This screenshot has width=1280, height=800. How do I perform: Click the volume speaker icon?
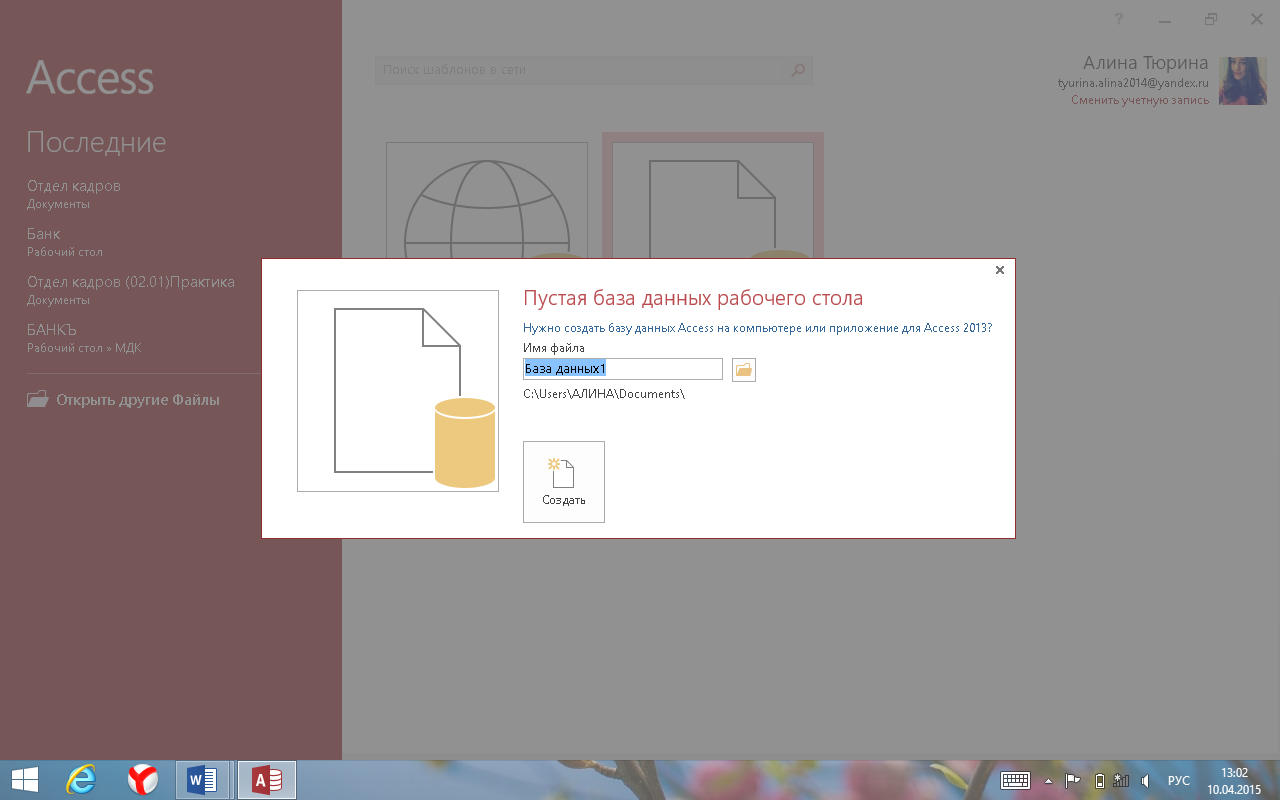point(1145,781)
